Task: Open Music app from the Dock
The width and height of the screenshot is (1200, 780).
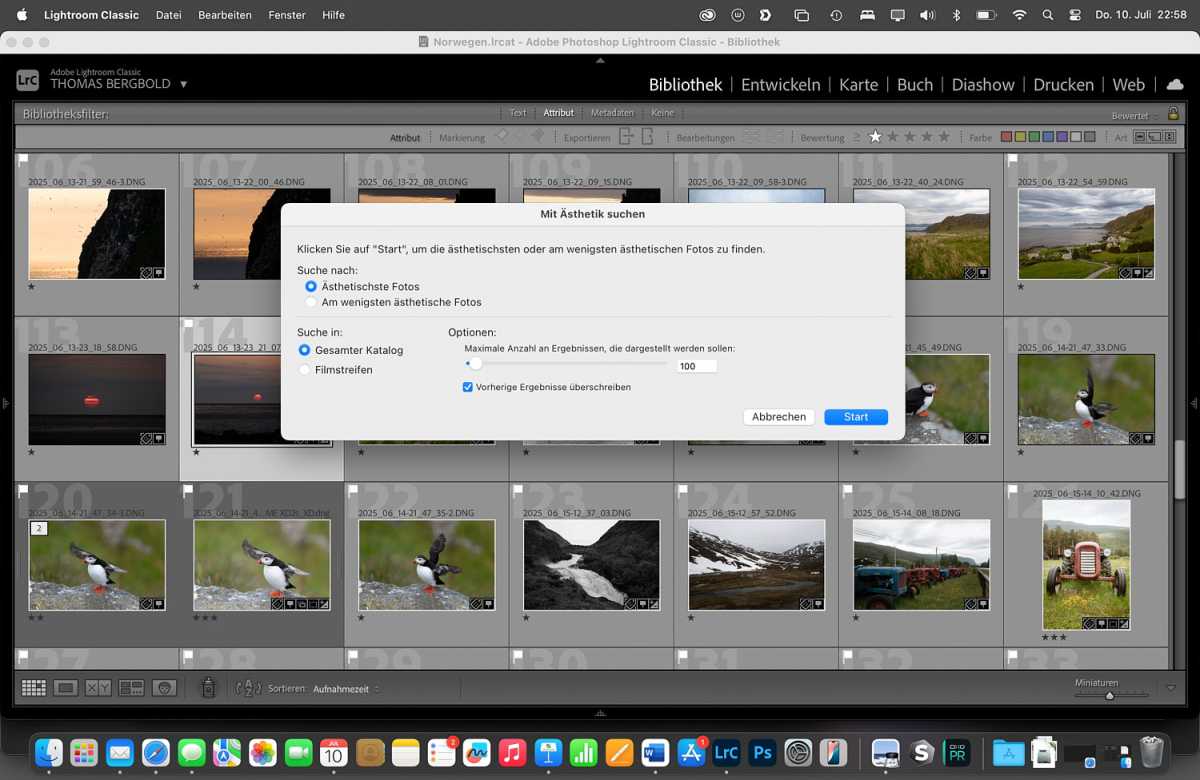Action: pos(512,752)
